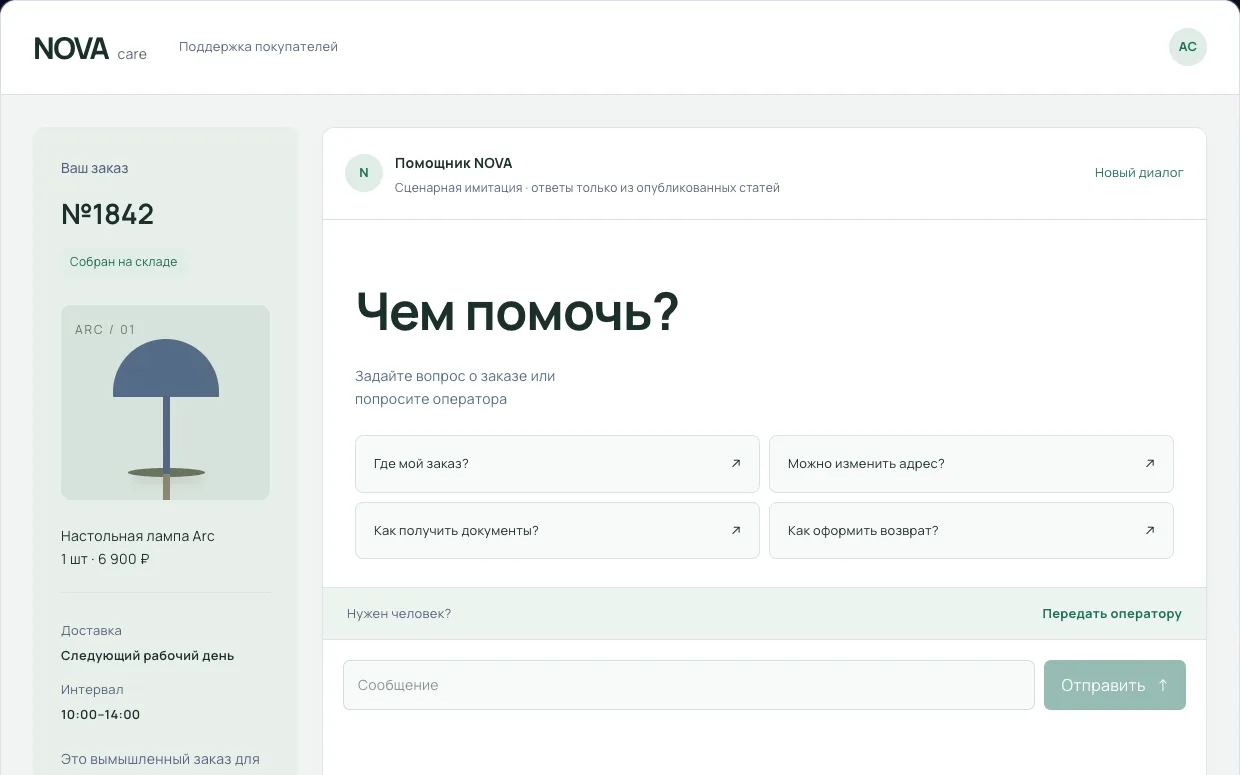
Task: Click the Arc lamp product thumbnail
Action: (165, 402)
